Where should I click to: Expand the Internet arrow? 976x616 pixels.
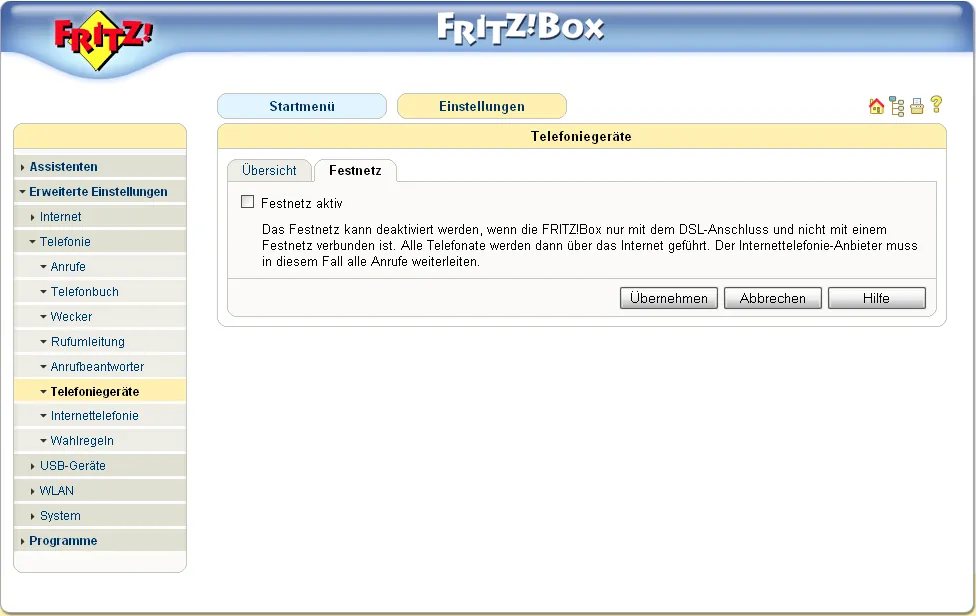click(32, 217)
